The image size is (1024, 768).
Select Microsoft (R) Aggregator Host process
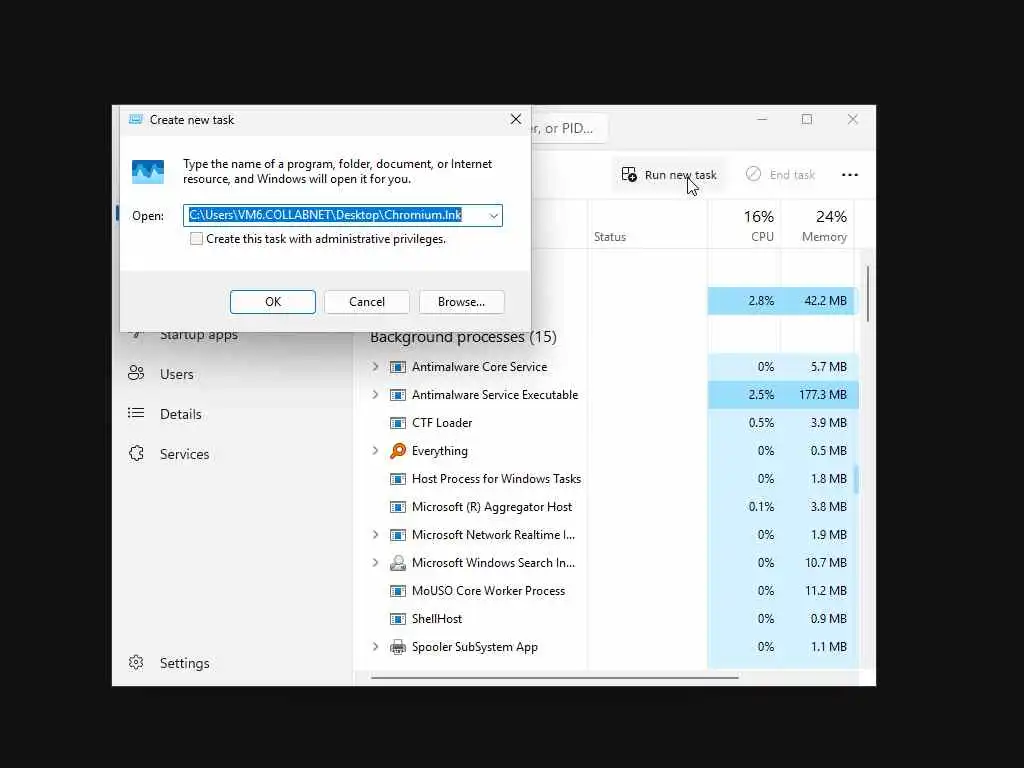click(x=492, y=507)
